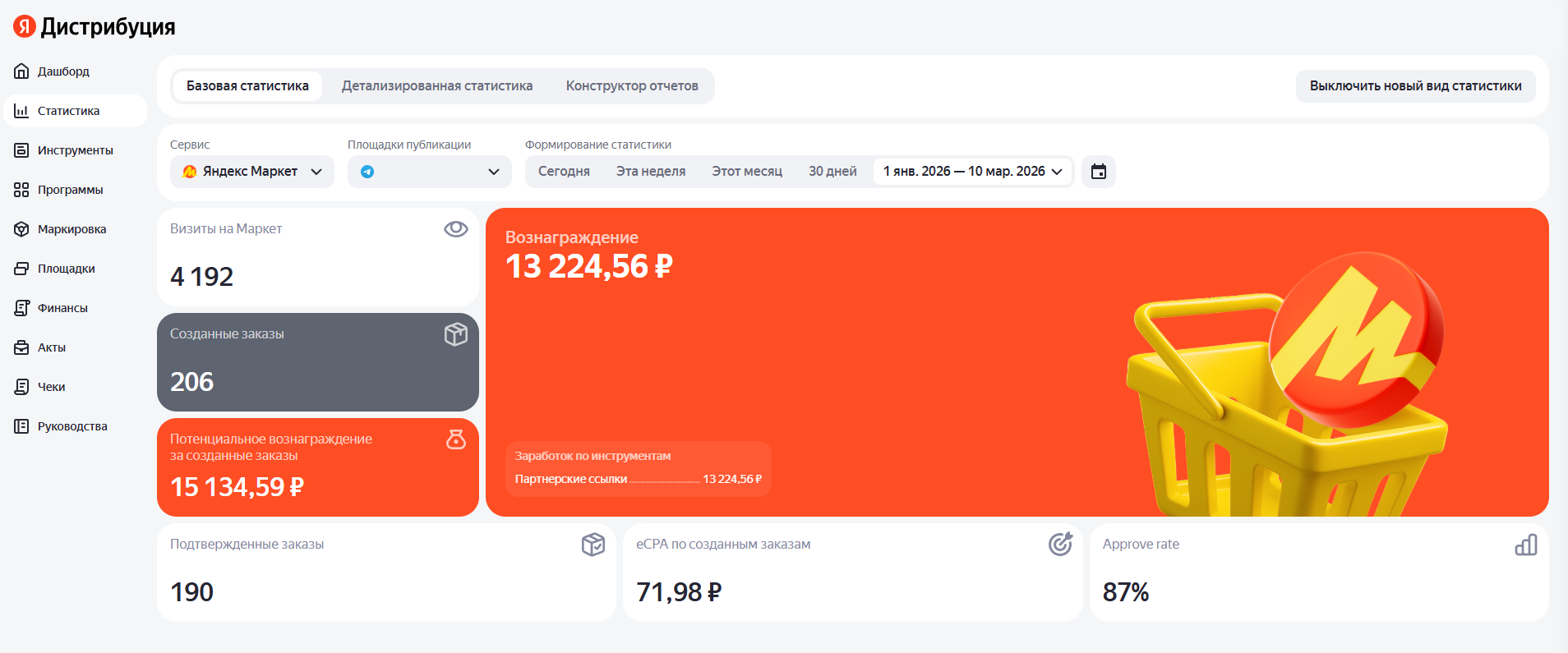Click the eye icon on Визиты на Маркет card

click(456, 229)
